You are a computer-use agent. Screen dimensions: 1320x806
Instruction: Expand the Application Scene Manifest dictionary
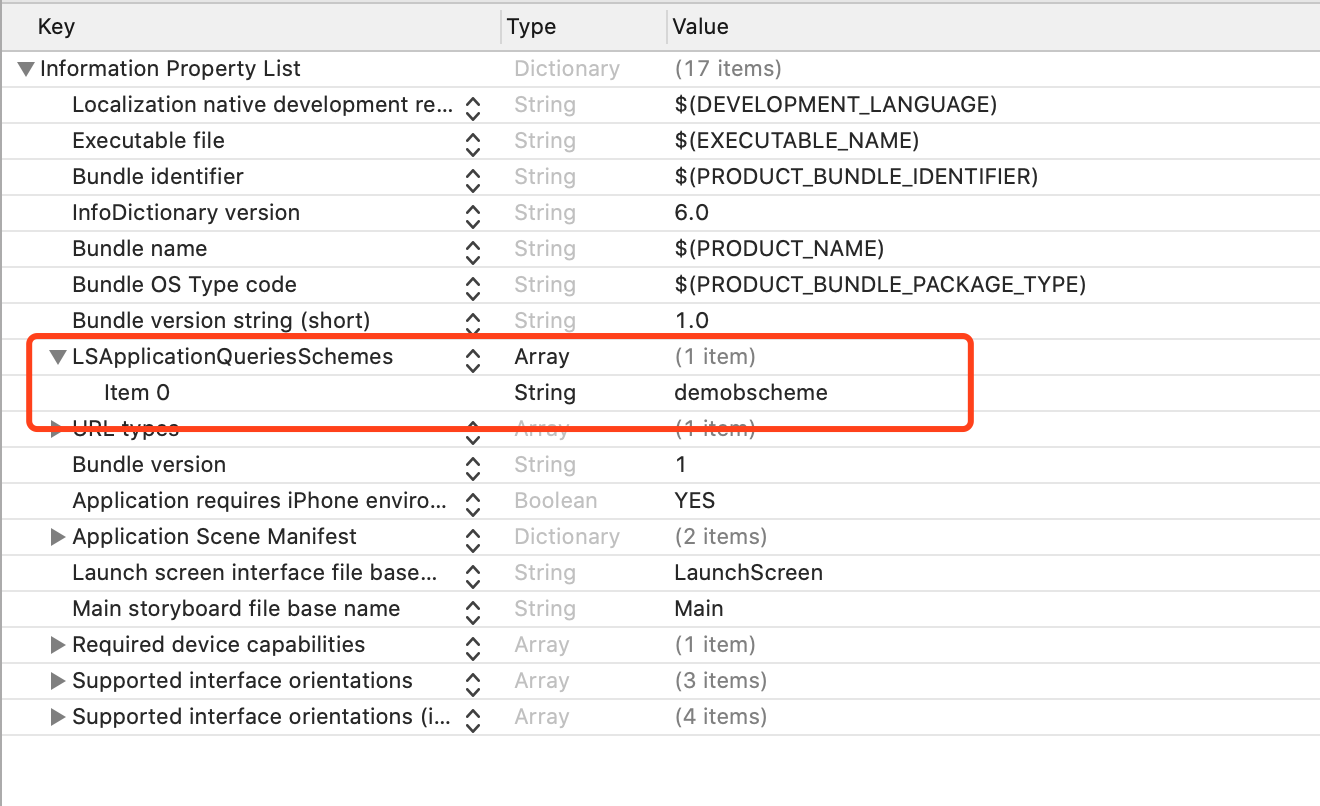(x=58, y=537)
